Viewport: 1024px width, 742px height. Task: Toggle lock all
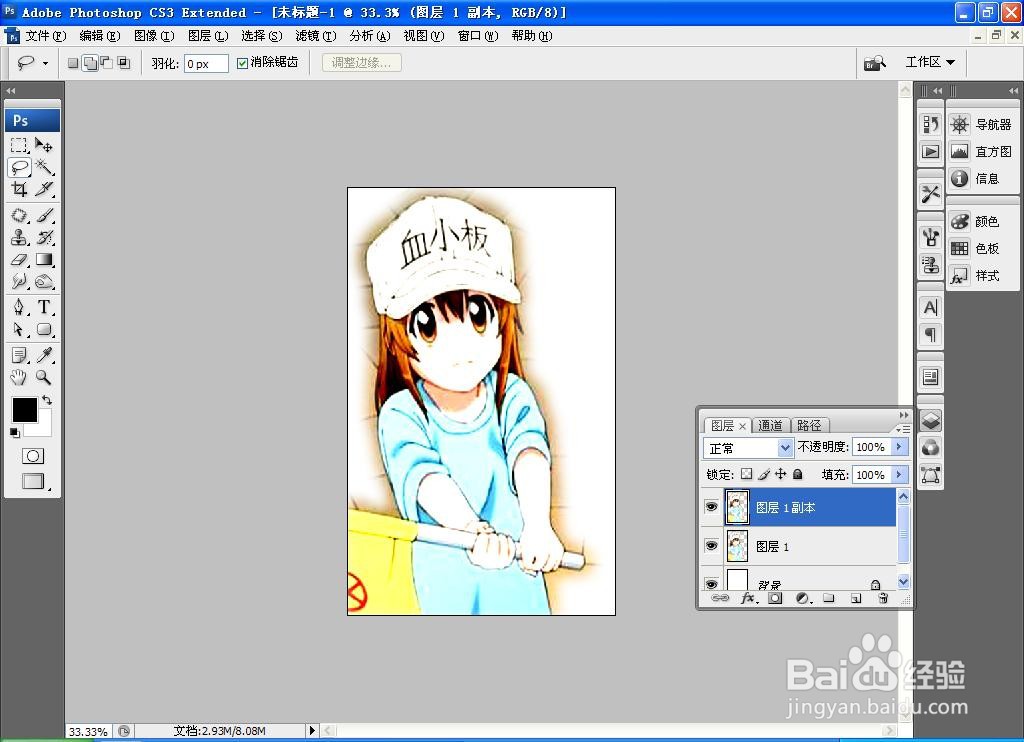(797, 474)
